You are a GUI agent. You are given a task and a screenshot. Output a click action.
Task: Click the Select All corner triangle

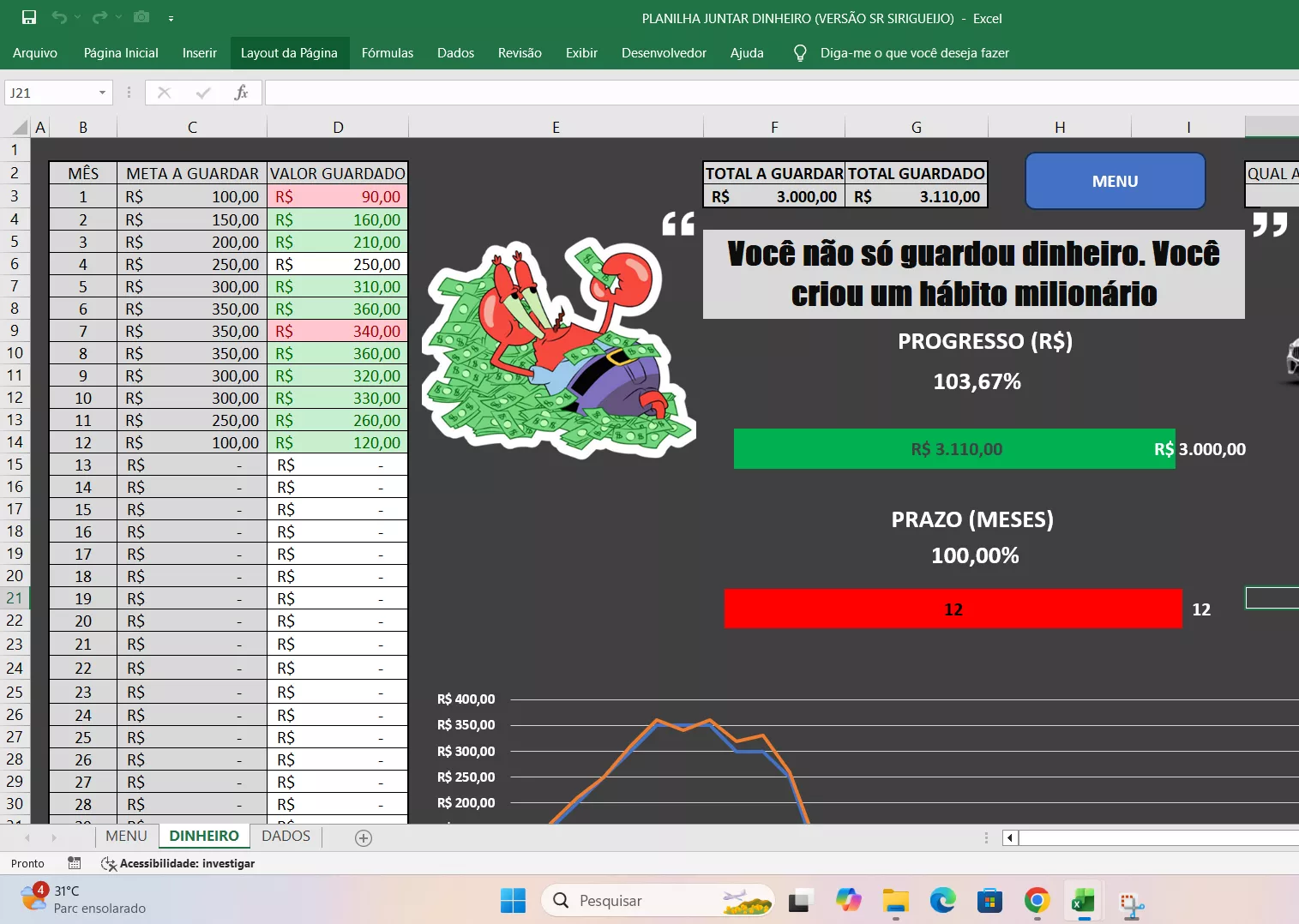point(20,128)
